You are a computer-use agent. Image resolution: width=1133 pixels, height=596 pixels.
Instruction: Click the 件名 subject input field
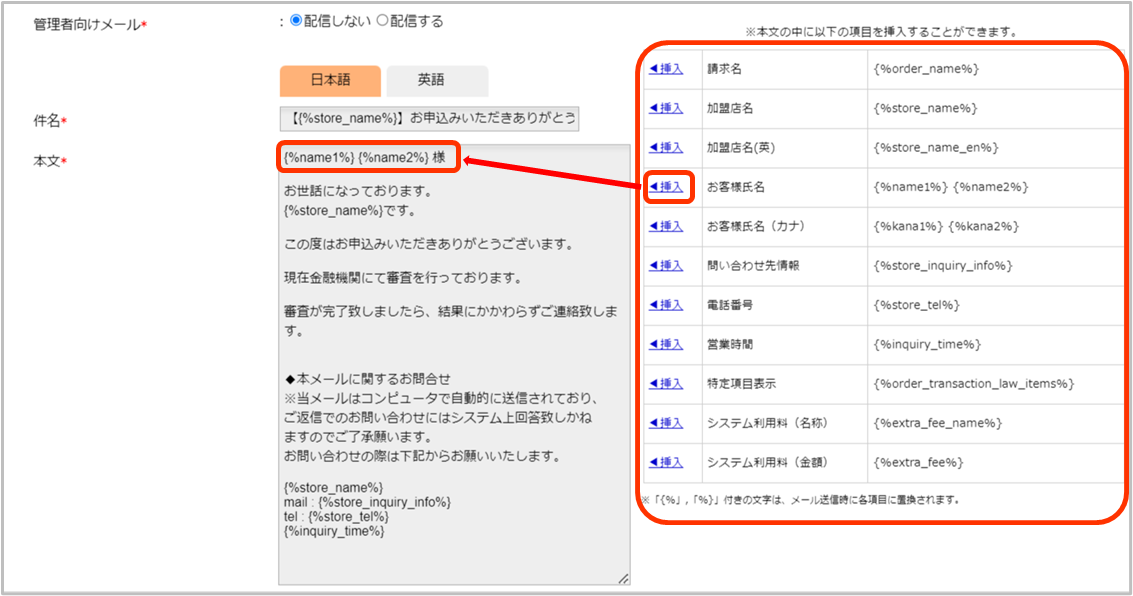click(429, 119)
